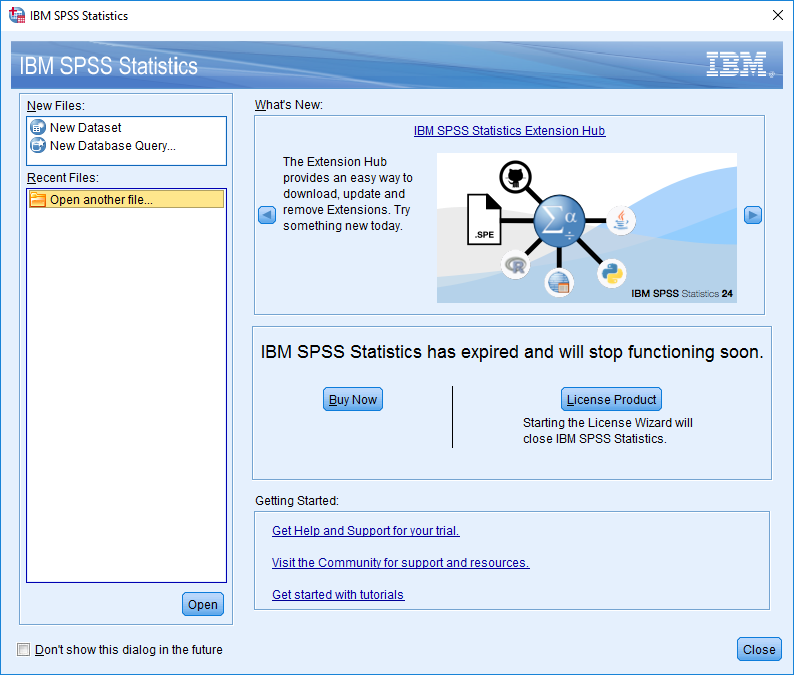Select New Dataset in New Files list
Viewport: 794px width, 675px height.
click(126, 127)
